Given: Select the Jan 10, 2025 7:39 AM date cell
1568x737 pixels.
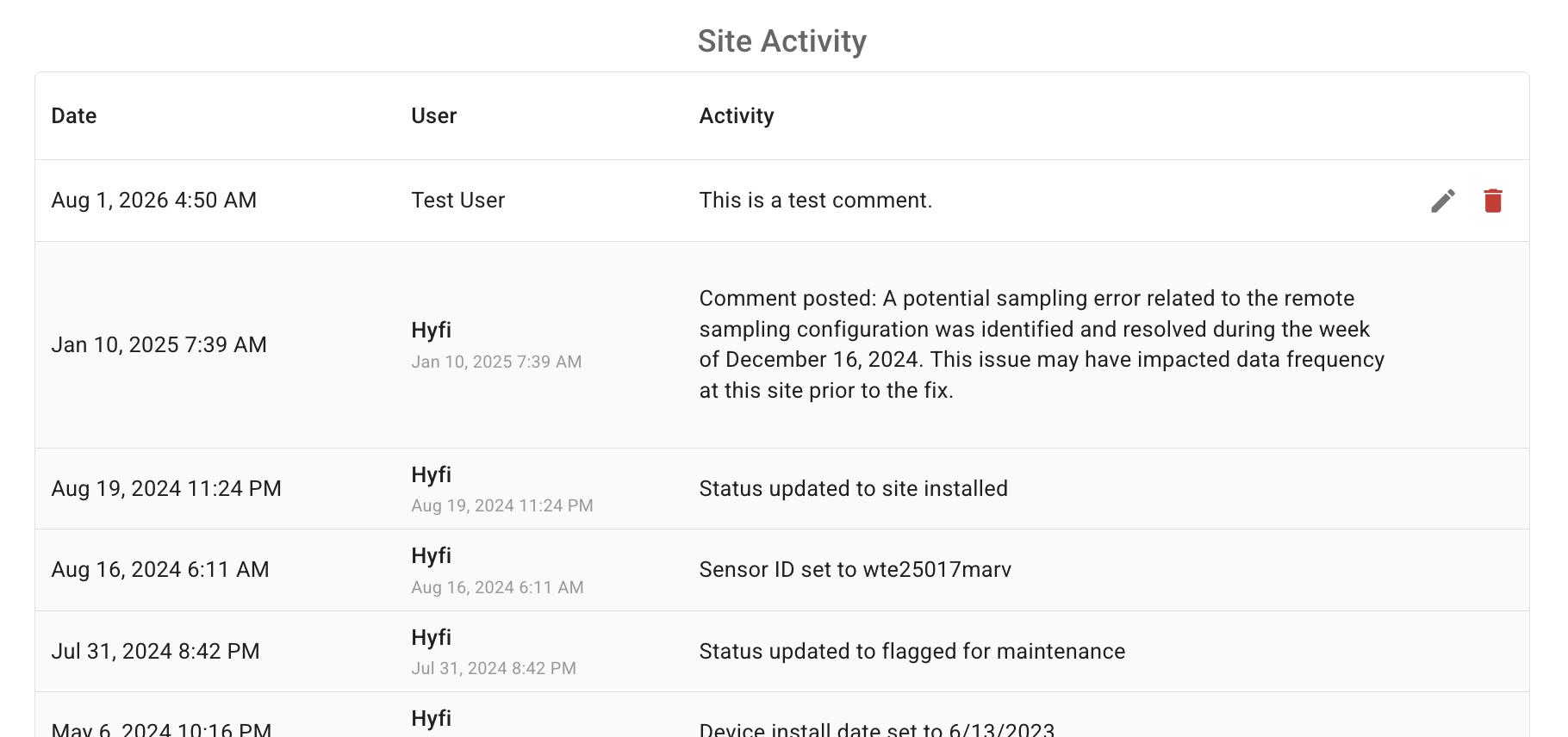Looking at the screenshot, I should [x=159, y=345].
